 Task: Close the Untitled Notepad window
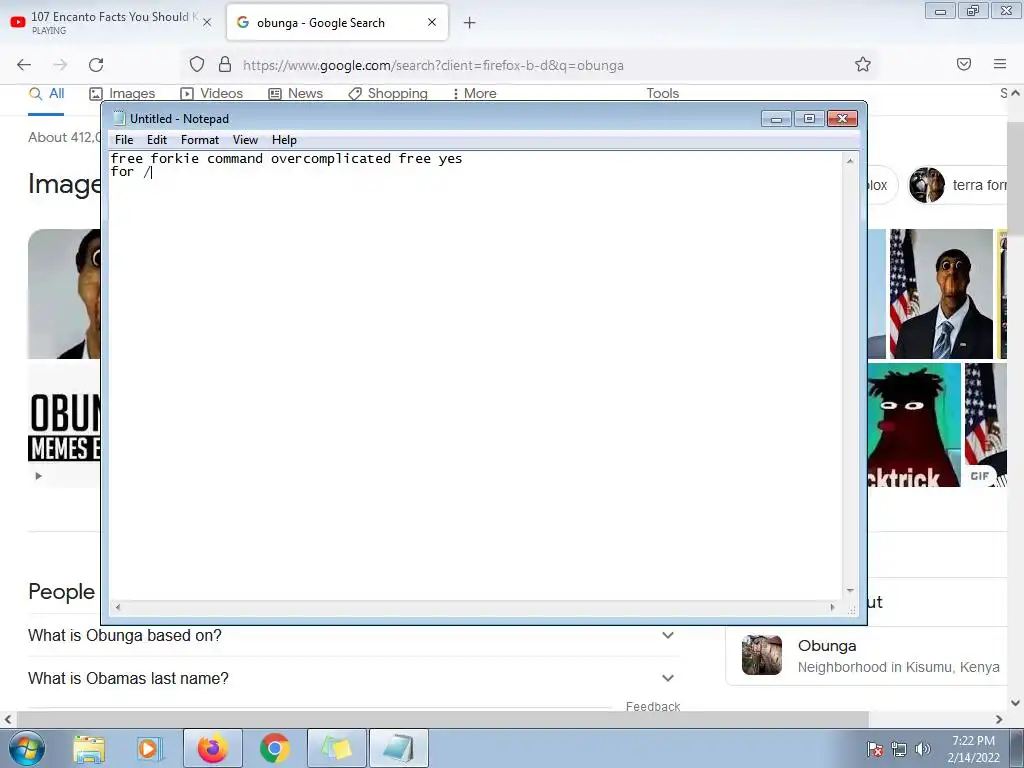(x=842, y=119)
